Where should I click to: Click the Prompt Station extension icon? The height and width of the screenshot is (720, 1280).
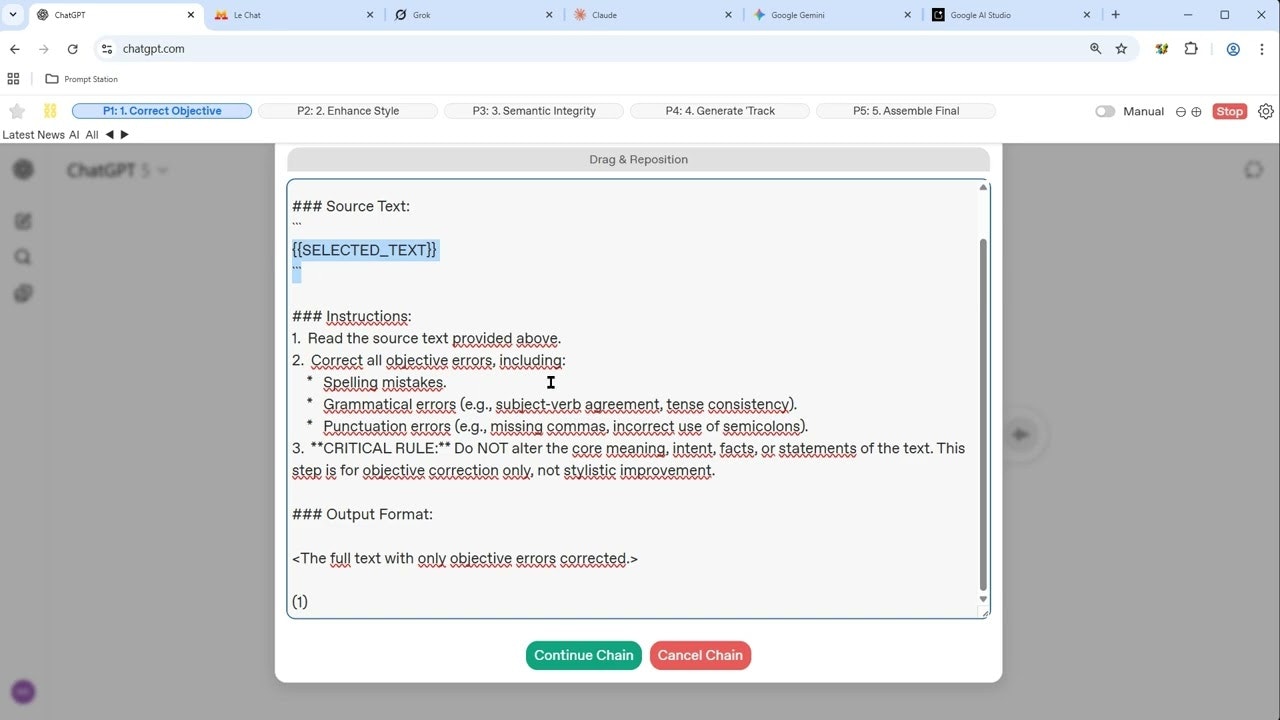(1161, 49)
